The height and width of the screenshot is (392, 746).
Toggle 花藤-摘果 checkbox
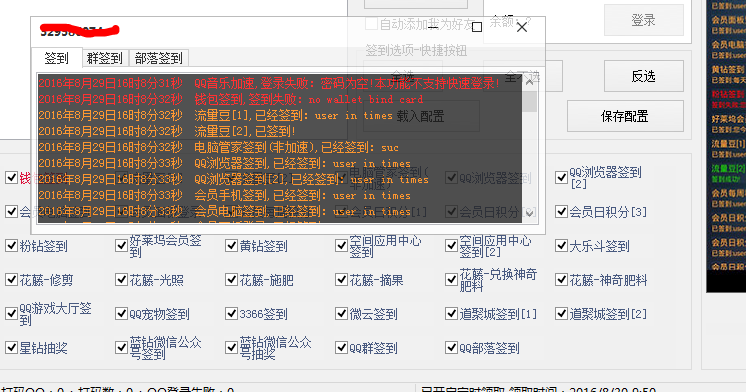tap(341, 280)
